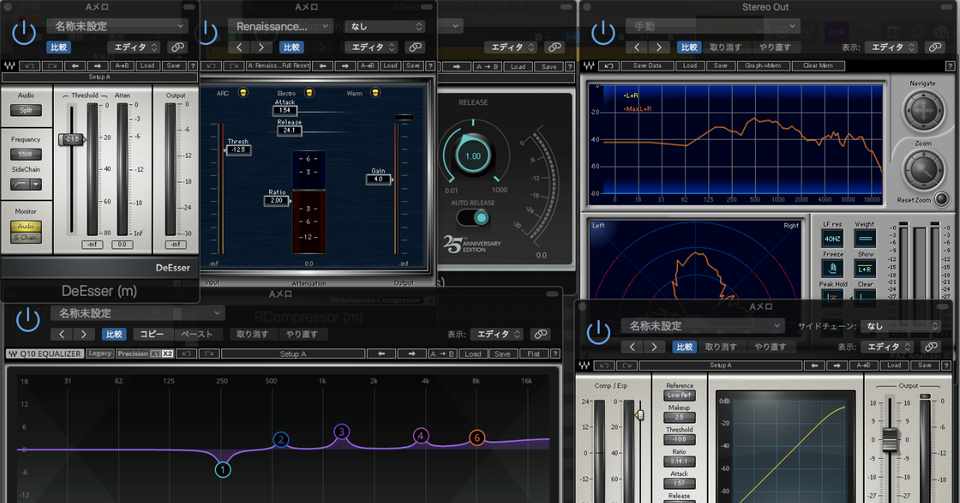Enable S-Chain monitor button in DeEsser
Image resolution: width=960 pixels, height=503 pixels.
pyautogui.click(x=26, y=237)
